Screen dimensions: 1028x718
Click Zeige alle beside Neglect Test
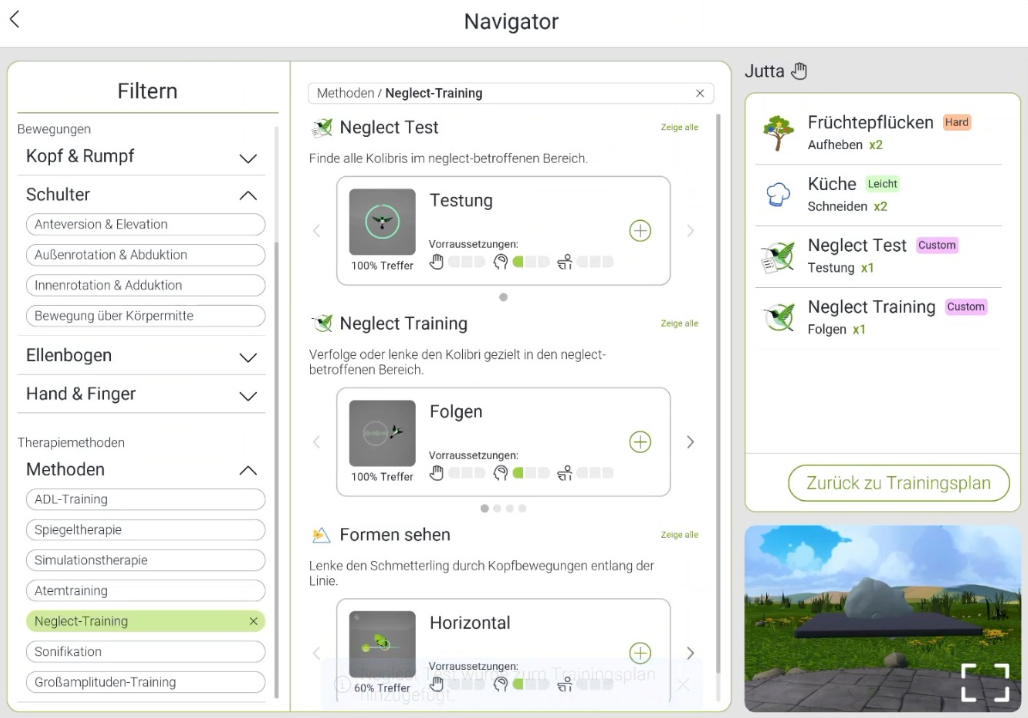coord(679,128)
